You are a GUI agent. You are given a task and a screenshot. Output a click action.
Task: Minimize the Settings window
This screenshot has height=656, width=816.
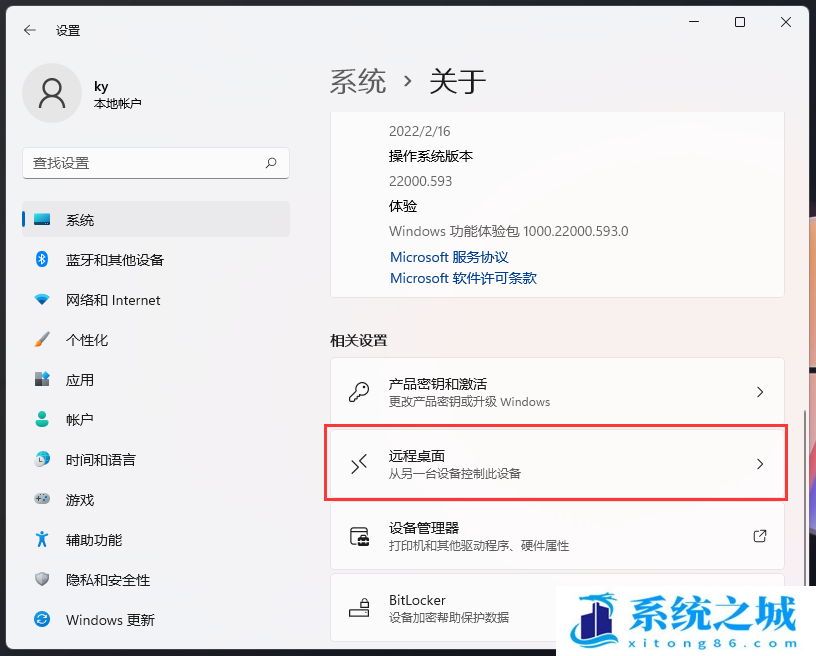click(x=694, y=22)
